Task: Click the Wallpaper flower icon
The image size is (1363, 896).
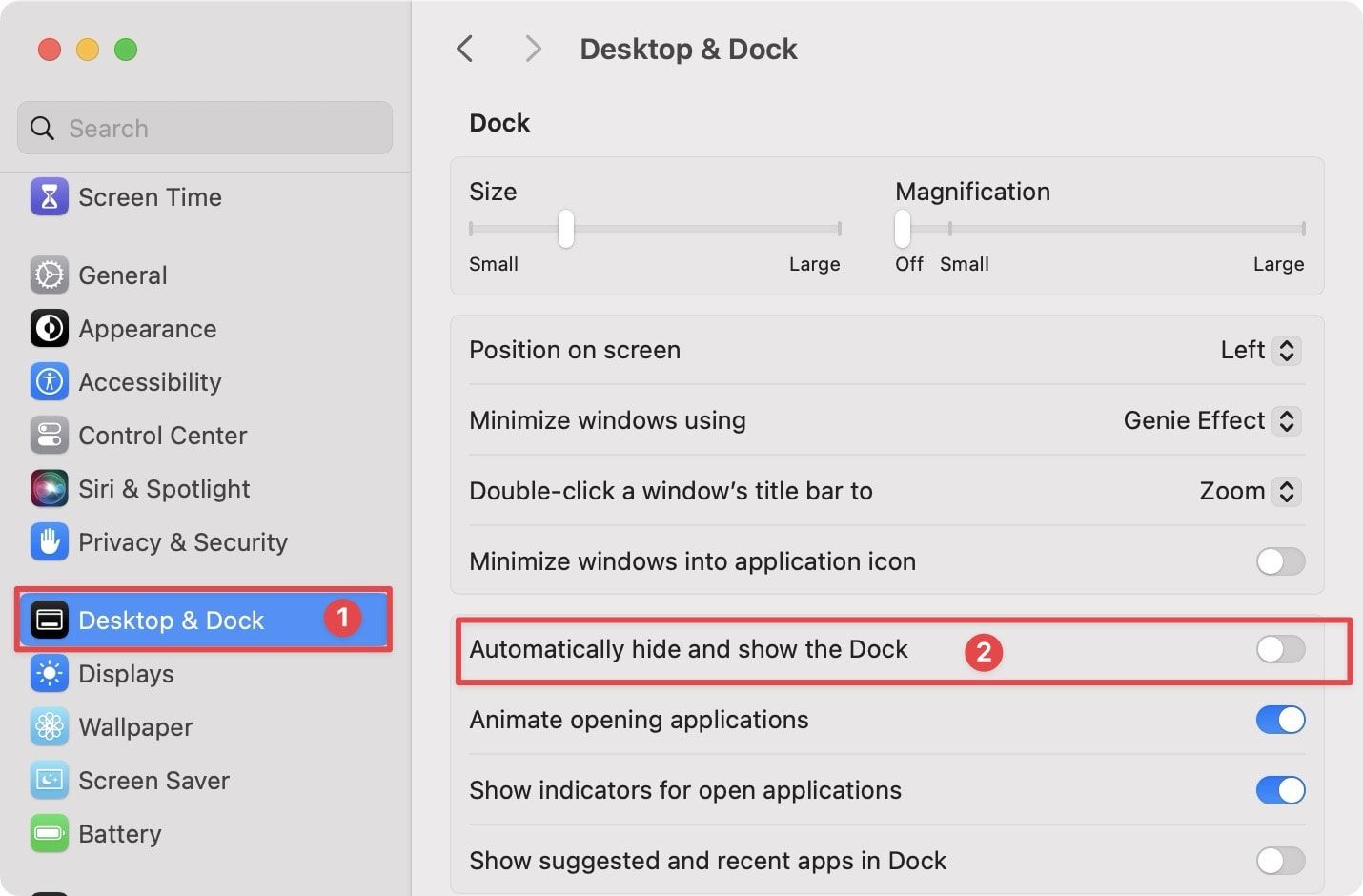Action: (x=49, y=727)
